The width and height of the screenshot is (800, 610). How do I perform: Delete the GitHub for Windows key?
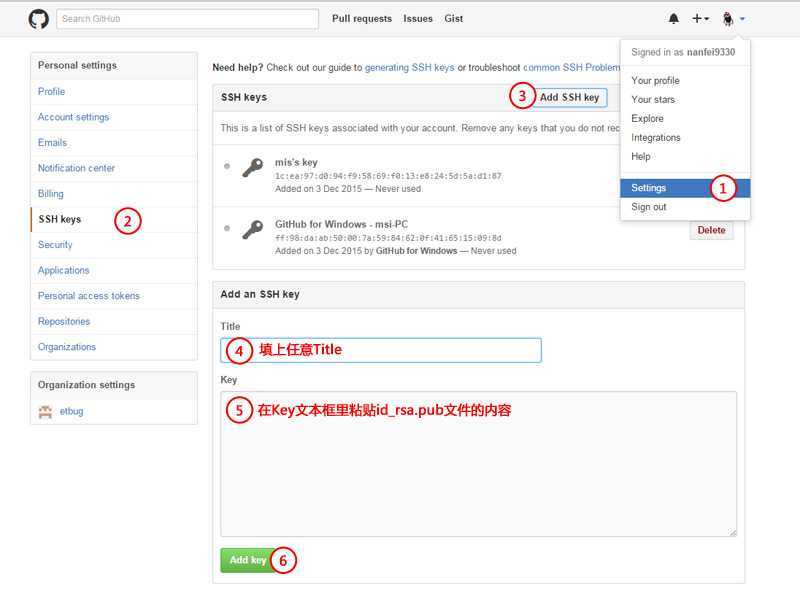point(711,230)
